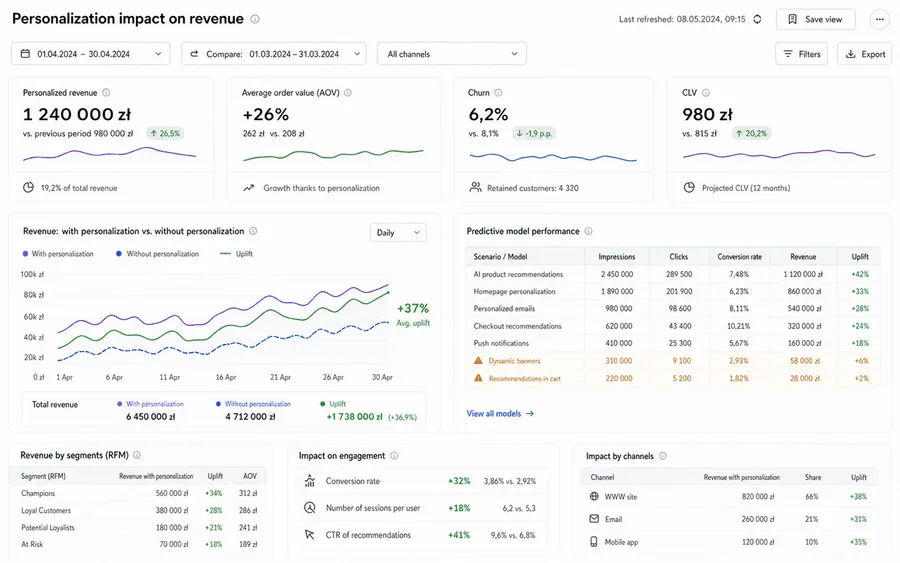The width and height of the screenshot is (900, 563).
Task: Click the info icon next to CLV
Action: click(x=705, y=92)
